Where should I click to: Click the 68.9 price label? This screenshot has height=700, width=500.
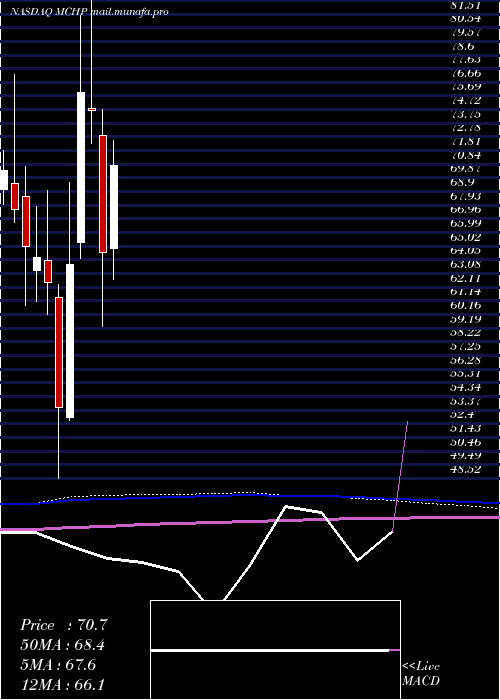click(462, 182)
